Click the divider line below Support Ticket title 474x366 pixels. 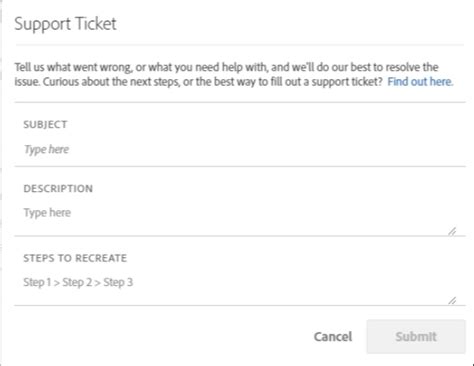[x=240, y=44]
